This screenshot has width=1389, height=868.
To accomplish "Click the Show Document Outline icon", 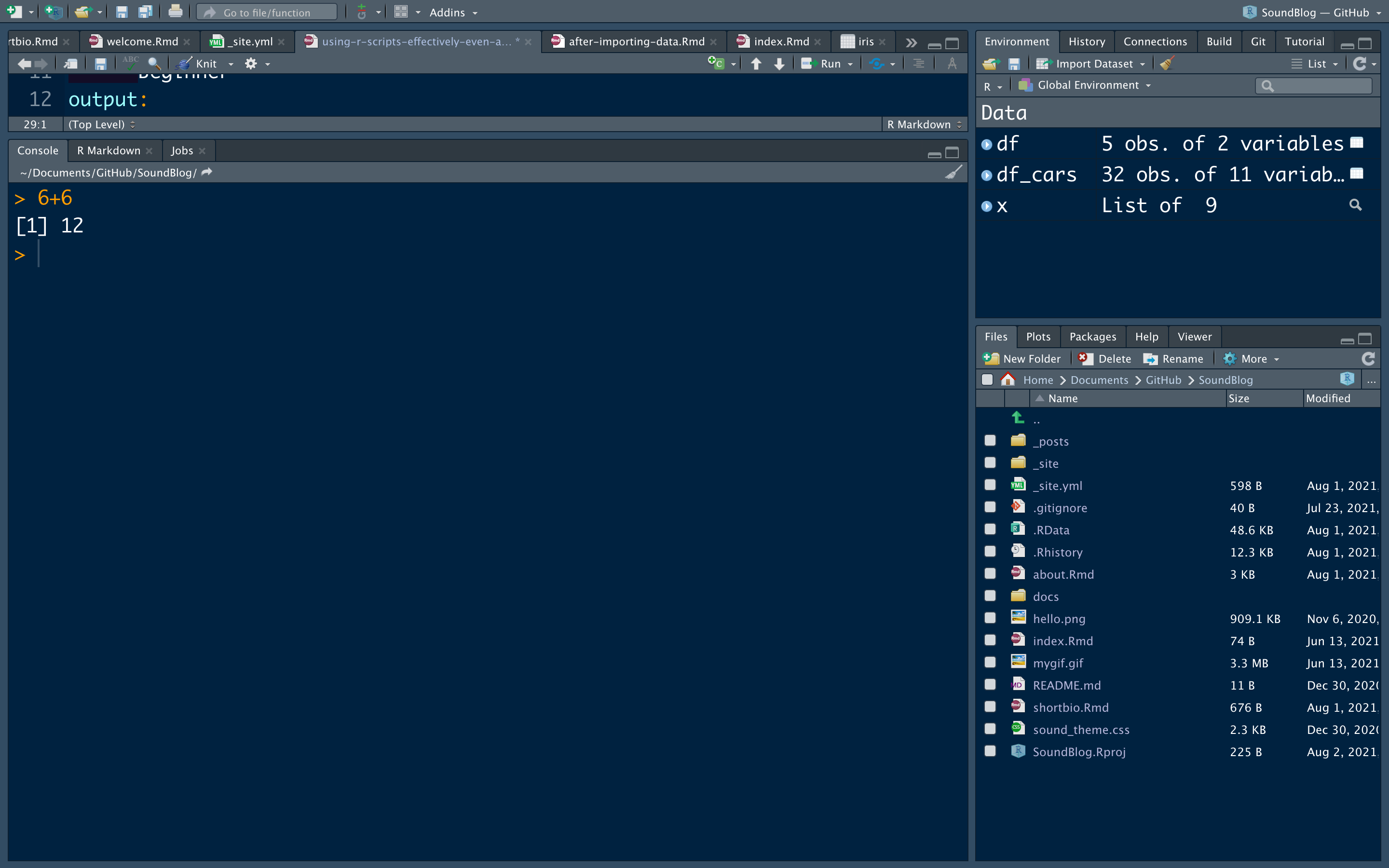I will pyautogui.click(x=918, y=64).
